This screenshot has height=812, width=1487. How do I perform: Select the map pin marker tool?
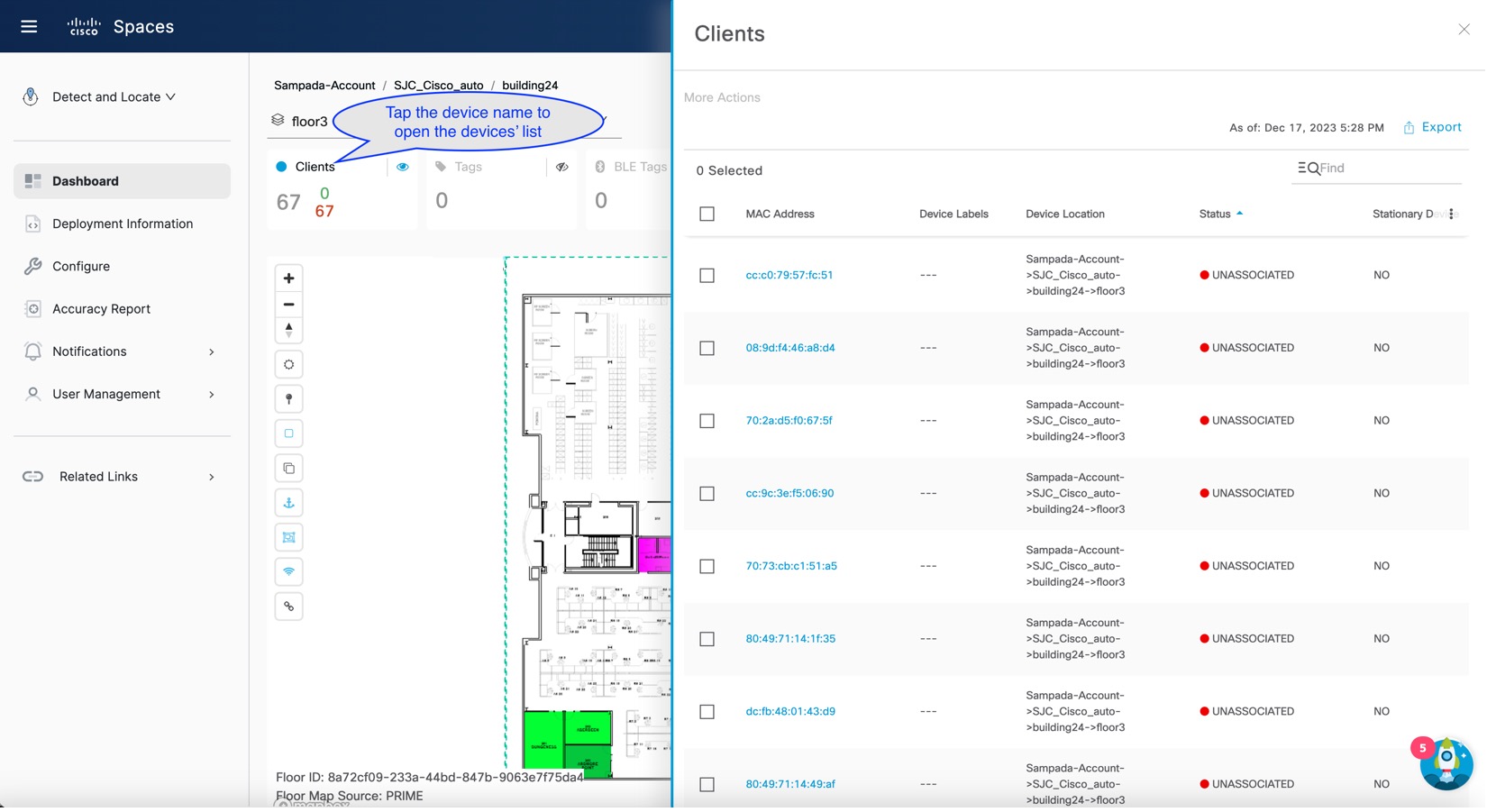pos(288,399)
